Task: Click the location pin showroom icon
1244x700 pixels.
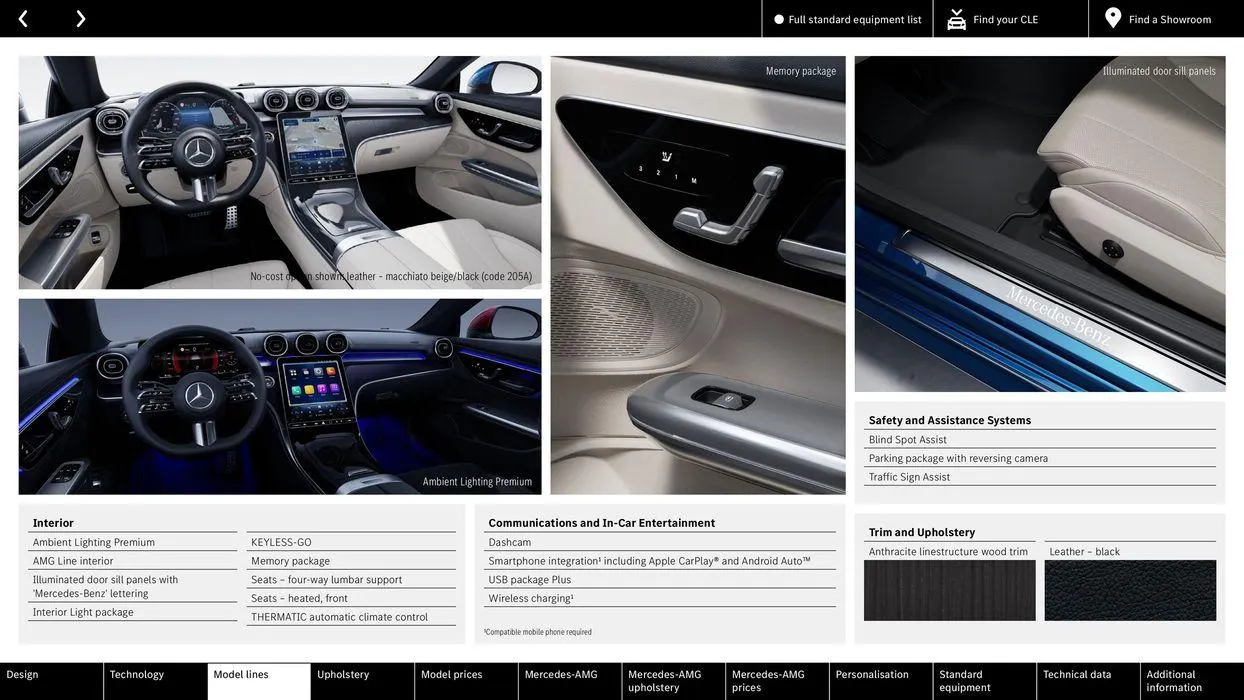Action: (x=1113, y=18)
